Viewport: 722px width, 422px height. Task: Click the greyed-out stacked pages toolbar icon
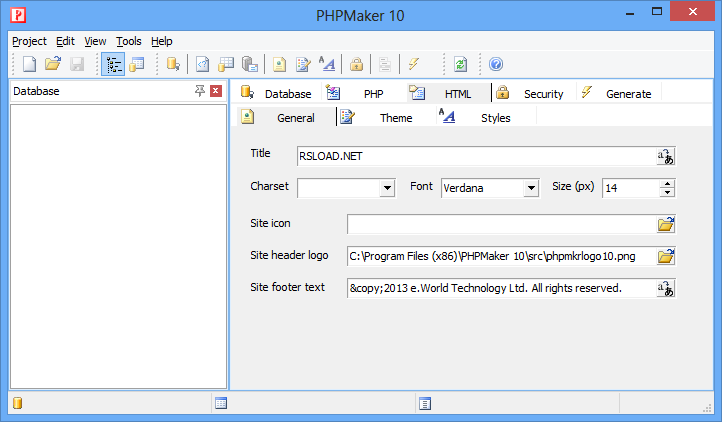pyautogui.click(x=385, y=64)
